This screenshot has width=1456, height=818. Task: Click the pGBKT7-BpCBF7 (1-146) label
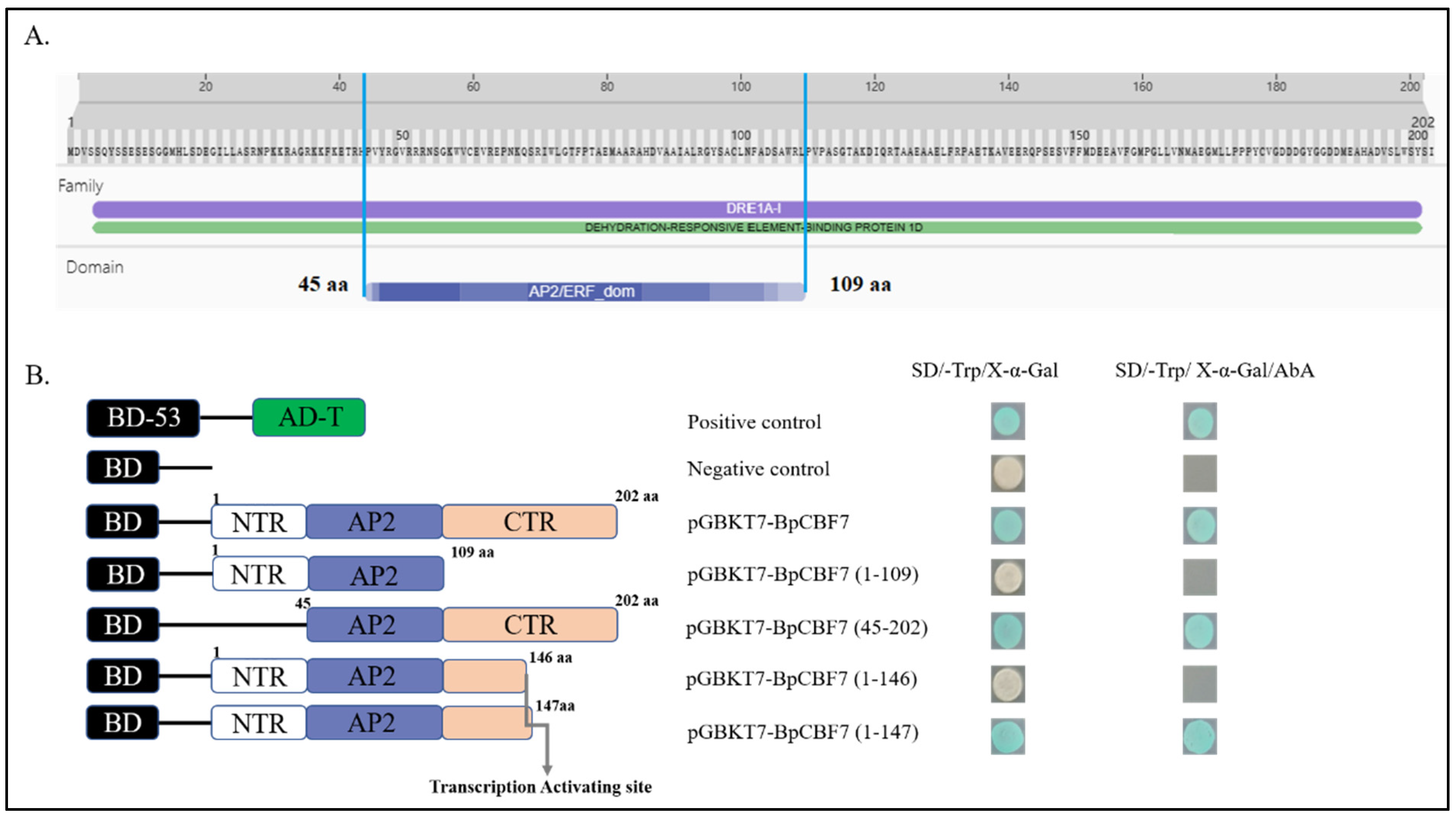coord(801,679)
